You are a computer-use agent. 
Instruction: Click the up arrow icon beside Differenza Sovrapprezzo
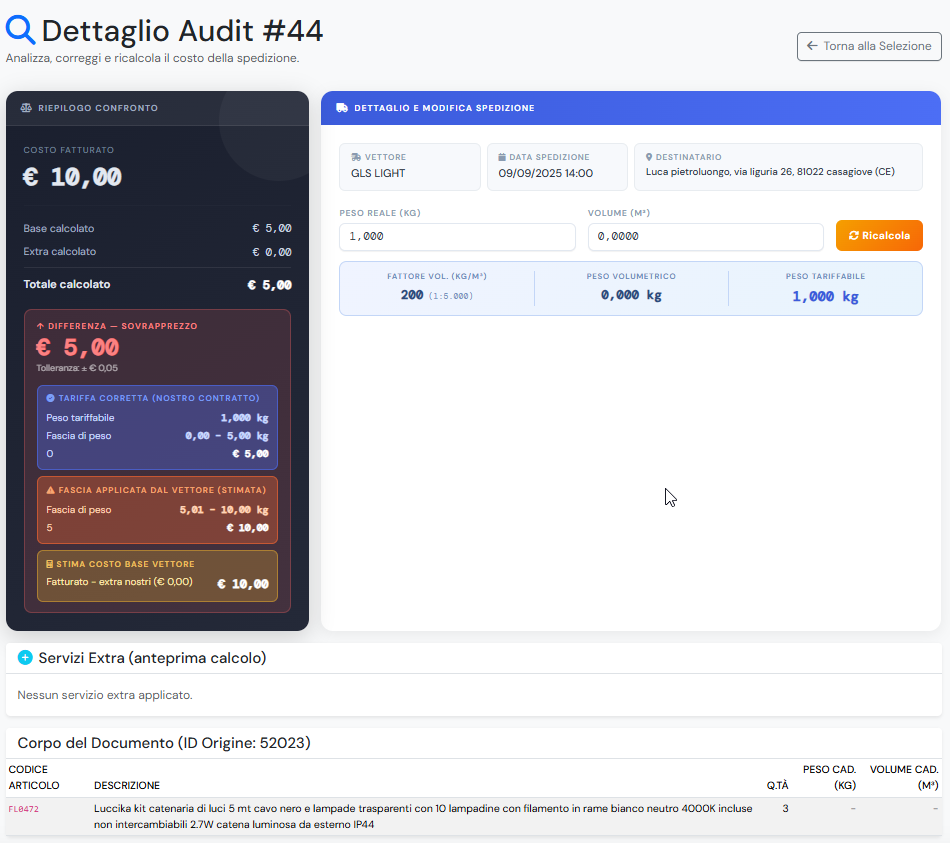[40, 326]
